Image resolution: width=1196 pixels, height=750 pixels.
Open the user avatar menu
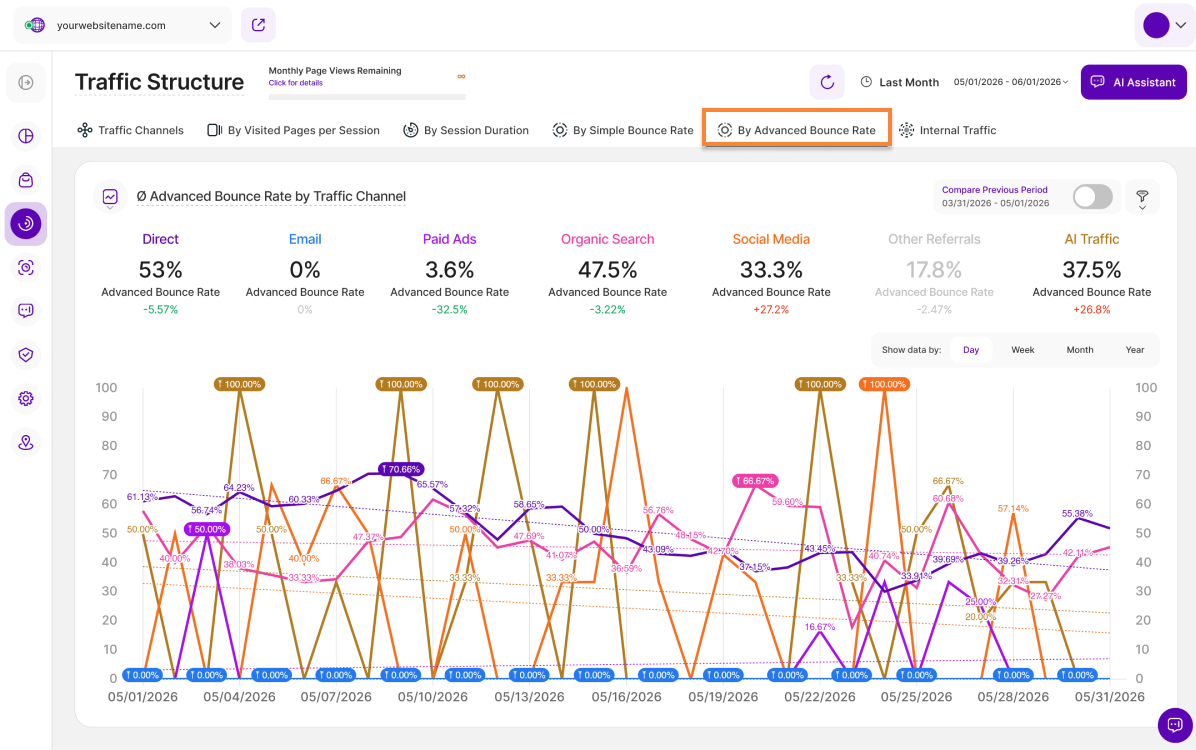(x=1164, y=25)
